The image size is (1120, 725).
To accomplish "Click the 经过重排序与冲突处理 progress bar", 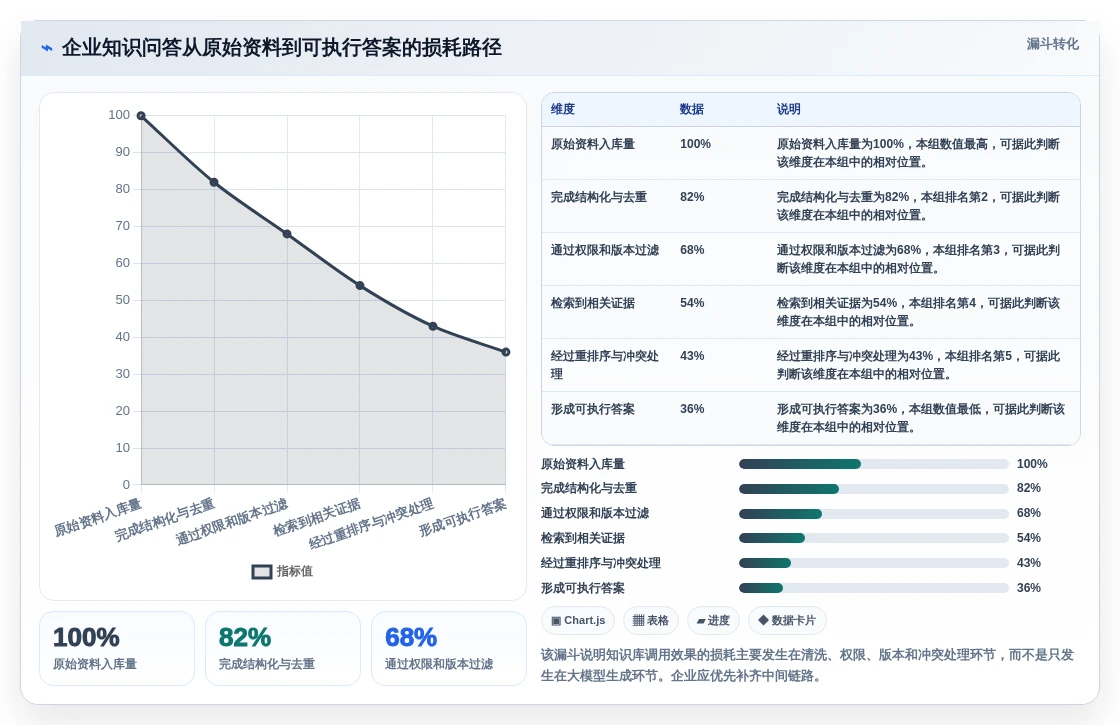I will pos(874,564).
